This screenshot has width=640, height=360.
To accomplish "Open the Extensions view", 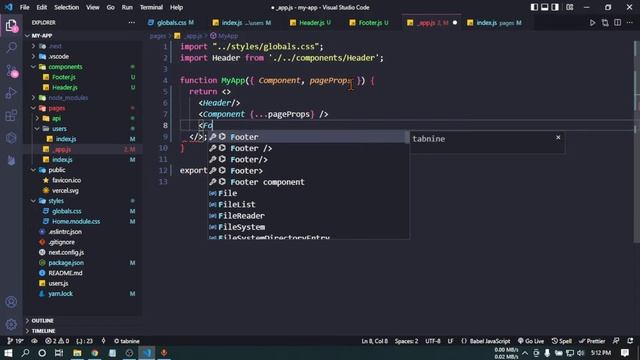I will click(11, 116).
